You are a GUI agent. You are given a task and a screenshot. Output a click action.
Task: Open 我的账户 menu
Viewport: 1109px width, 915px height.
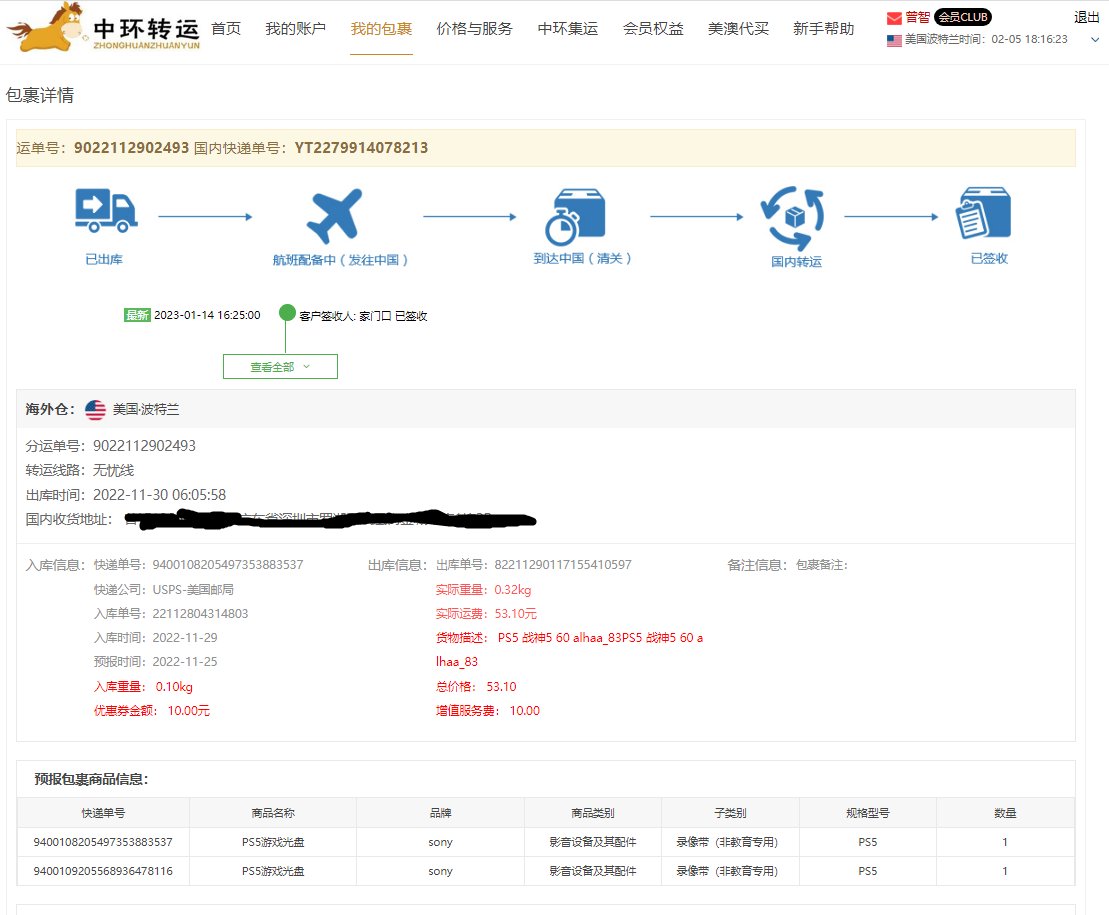pos(296,28)
